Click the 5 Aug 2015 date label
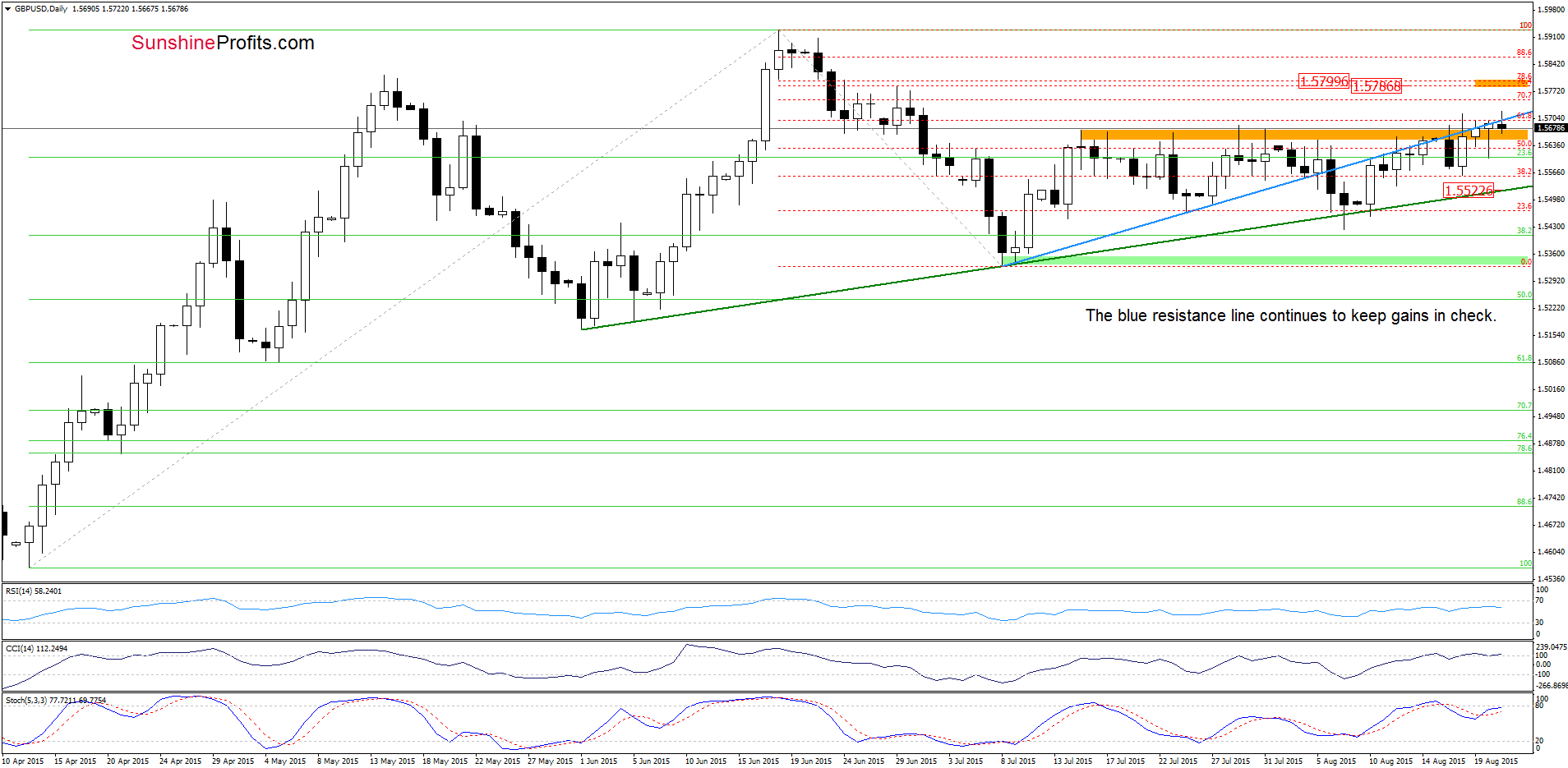Image resolution: width=1568 pixels, height=768 pixels. pos(1336,761)
